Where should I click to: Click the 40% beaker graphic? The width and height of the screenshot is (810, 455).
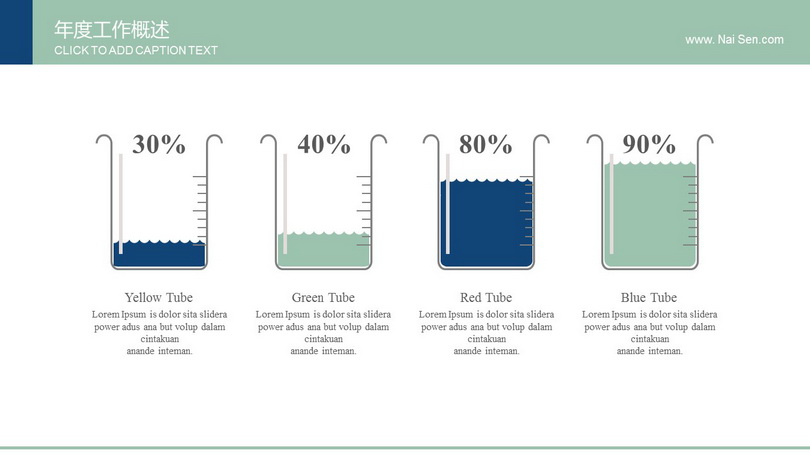tap(323, 202)
